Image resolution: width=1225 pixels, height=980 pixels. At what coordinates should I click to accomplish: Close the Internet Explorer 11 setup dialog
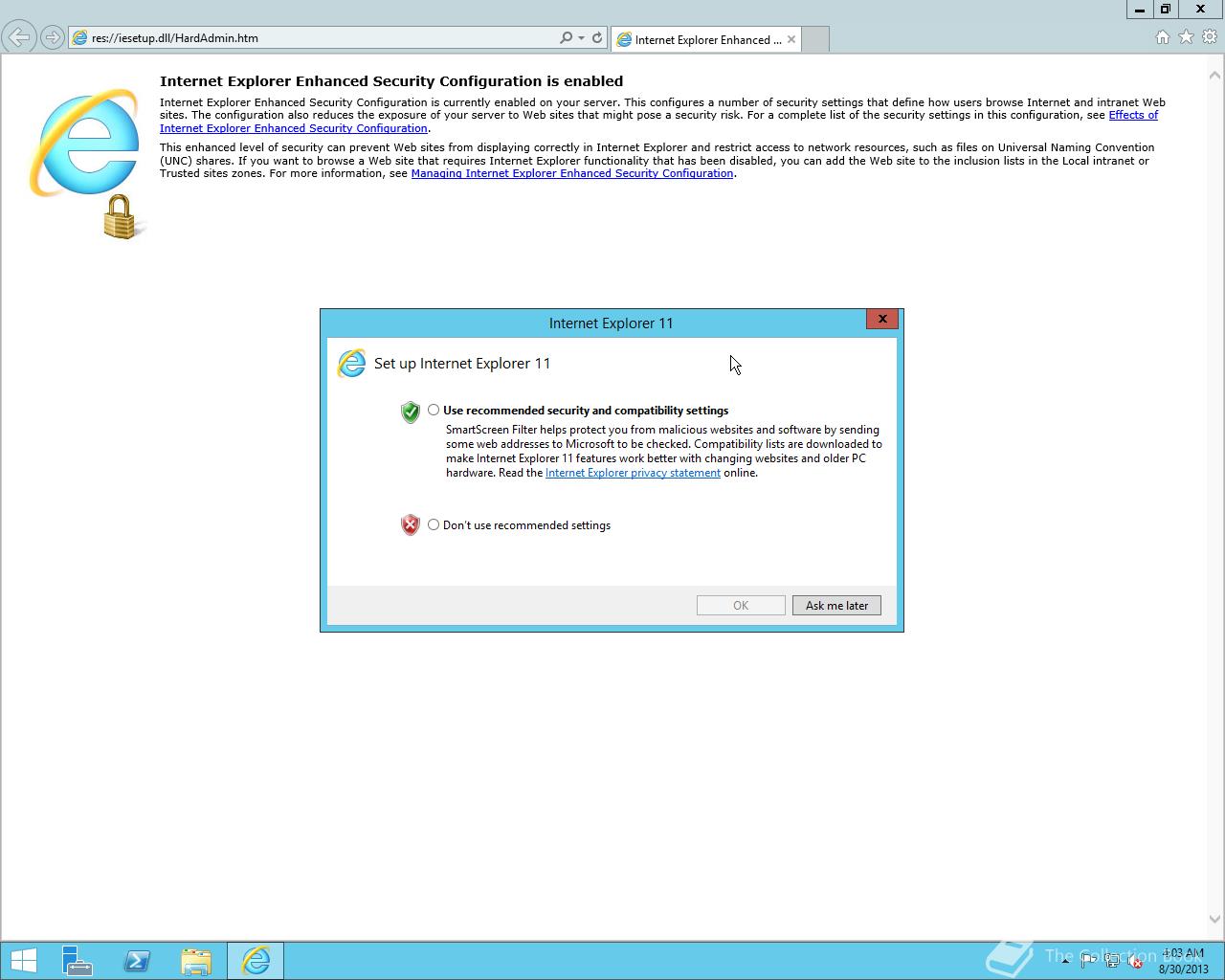881,319
